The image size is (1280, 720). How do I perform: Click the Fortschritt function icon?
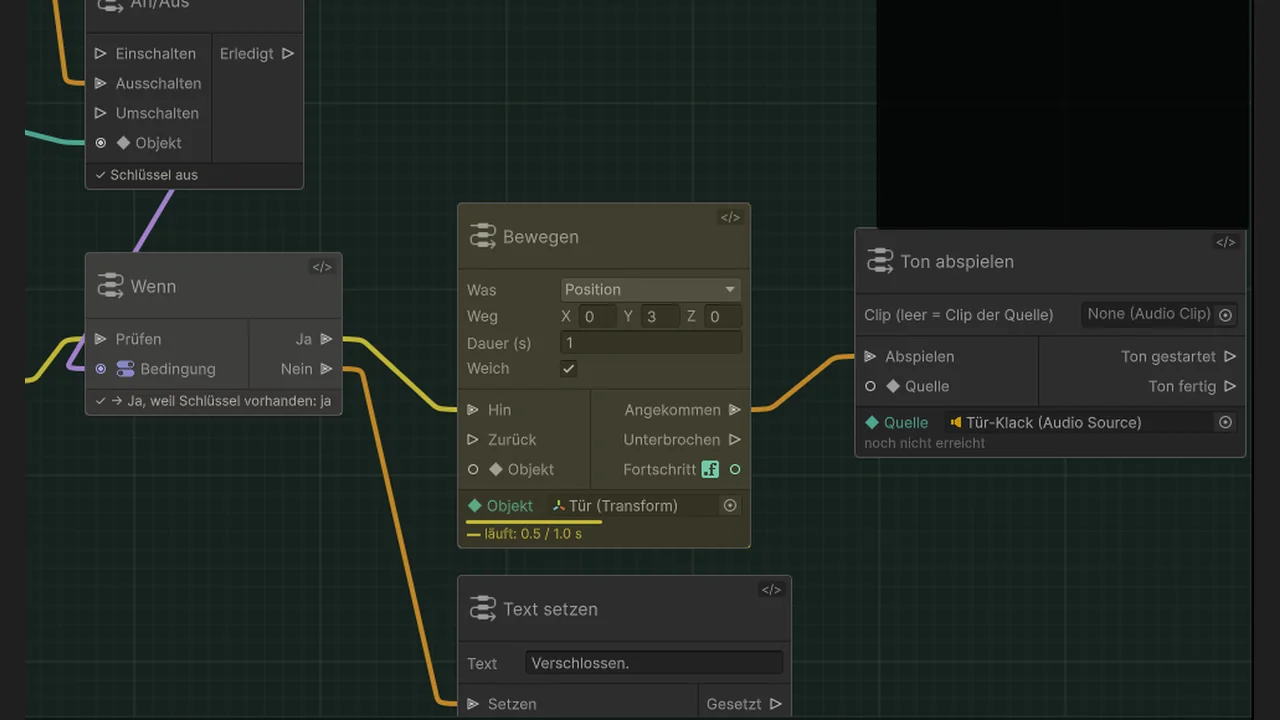[x=710, y=469]
